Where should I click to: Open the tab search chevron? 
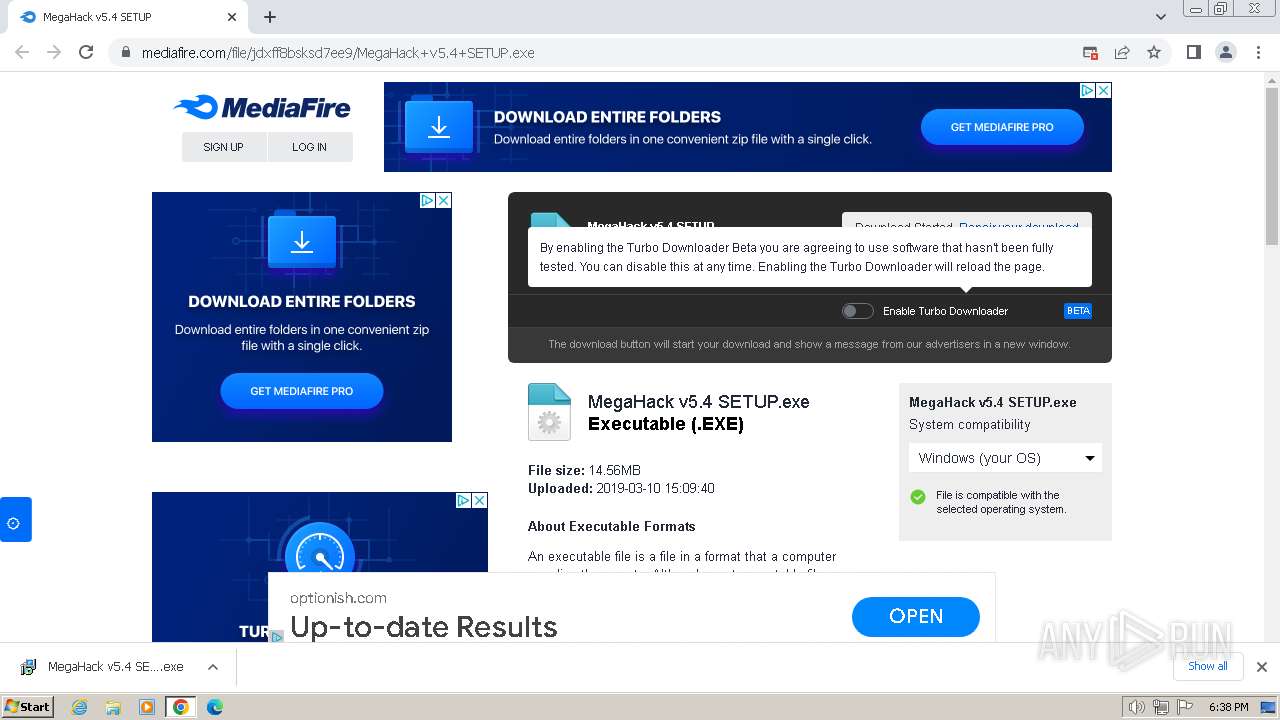1161,17
